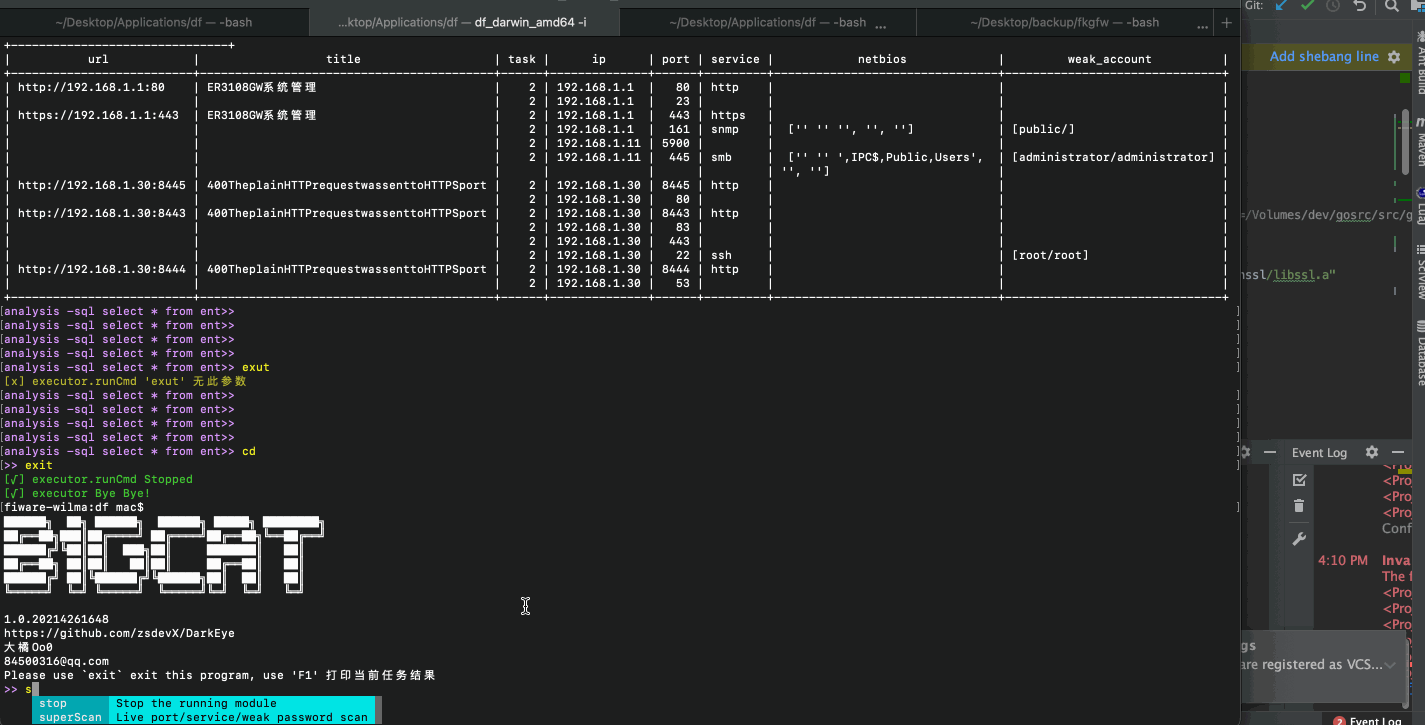Open the Event Log tab in the bottom status bar
This screenshot has height=725, width=1425.
point(1367,720)
